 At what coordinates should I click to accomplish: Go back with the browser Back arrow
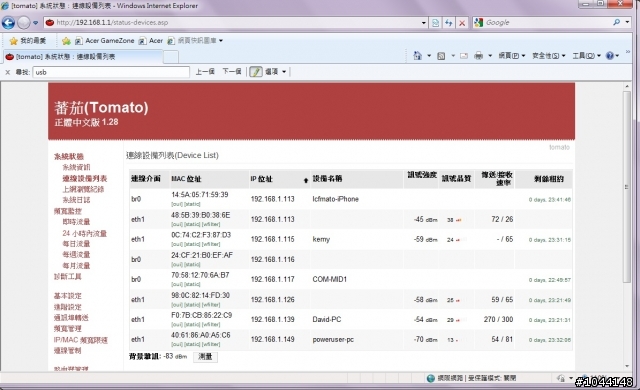[x=9, y=23]
